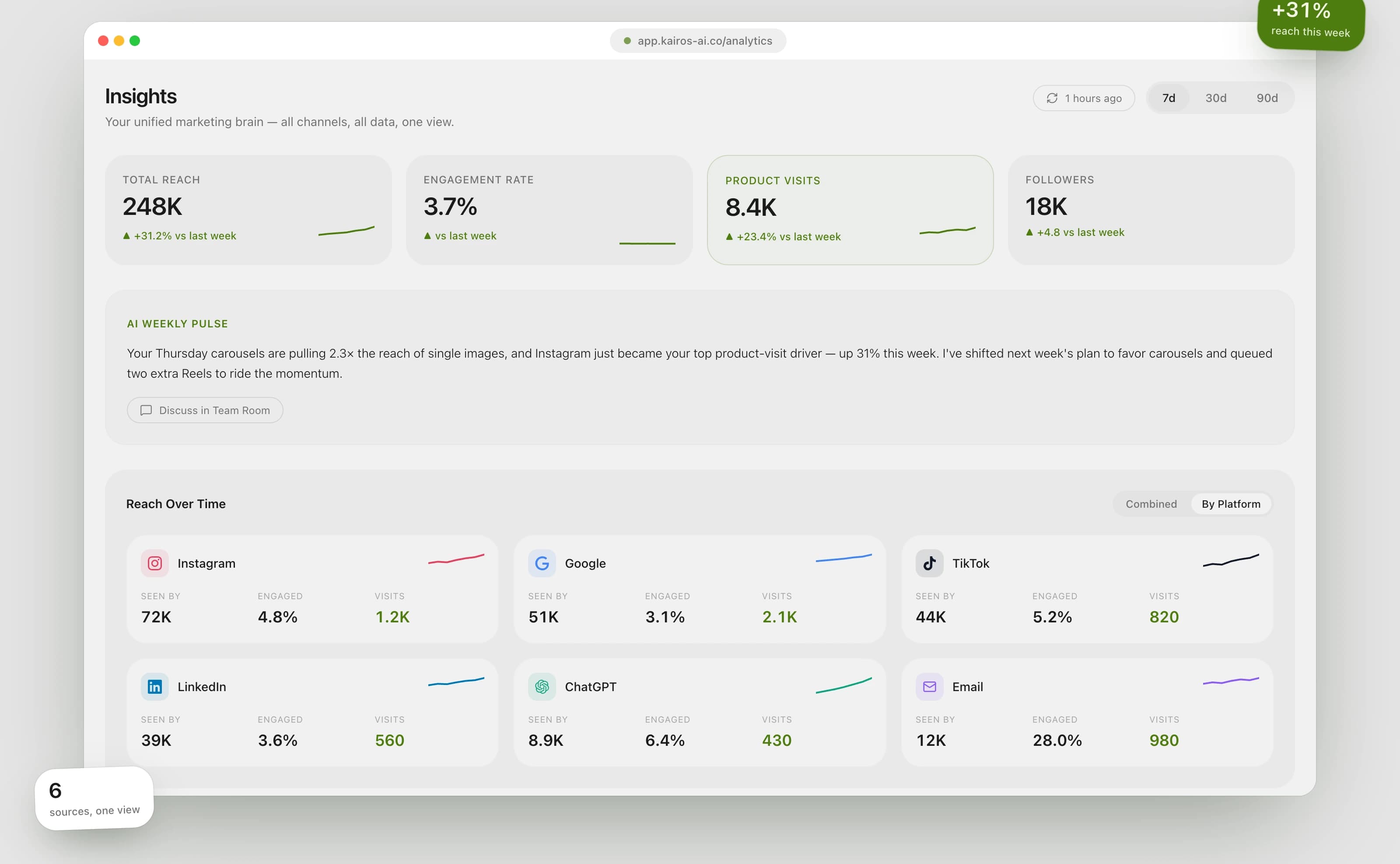The image size is (1400, 864).
Task: Click the up arrow beside +31.2% vs last week
Action: 127,235
